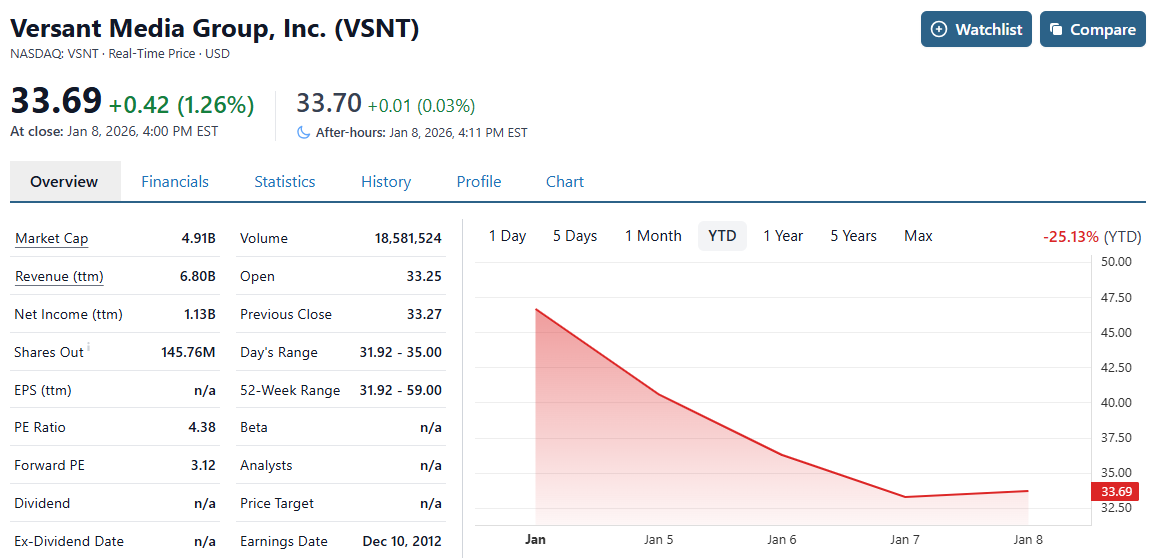This screenshot has width=1155, height=558.
Task: Switch chart to 5 Days range
Action: (575, 236)
